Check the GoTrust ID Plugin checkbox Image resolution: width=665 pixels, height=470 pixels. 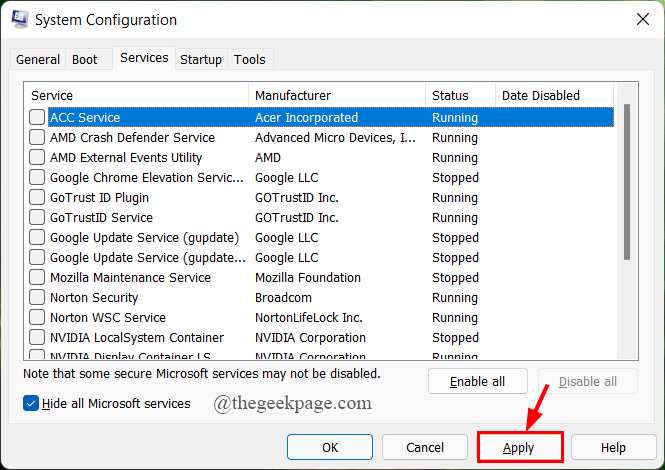[x=37, y=197]
